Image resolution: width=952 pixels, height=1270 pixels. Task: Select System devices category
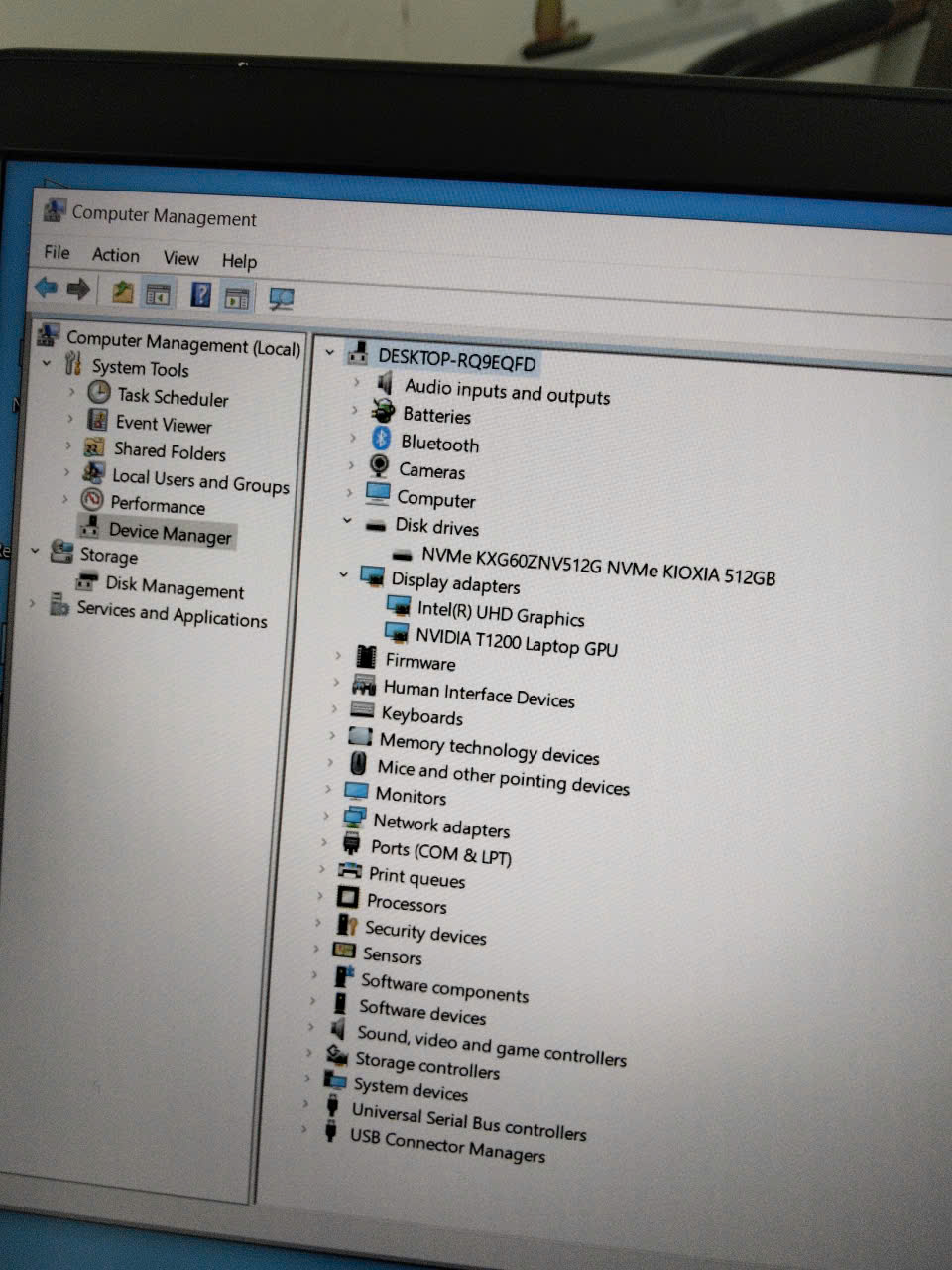411,1088
